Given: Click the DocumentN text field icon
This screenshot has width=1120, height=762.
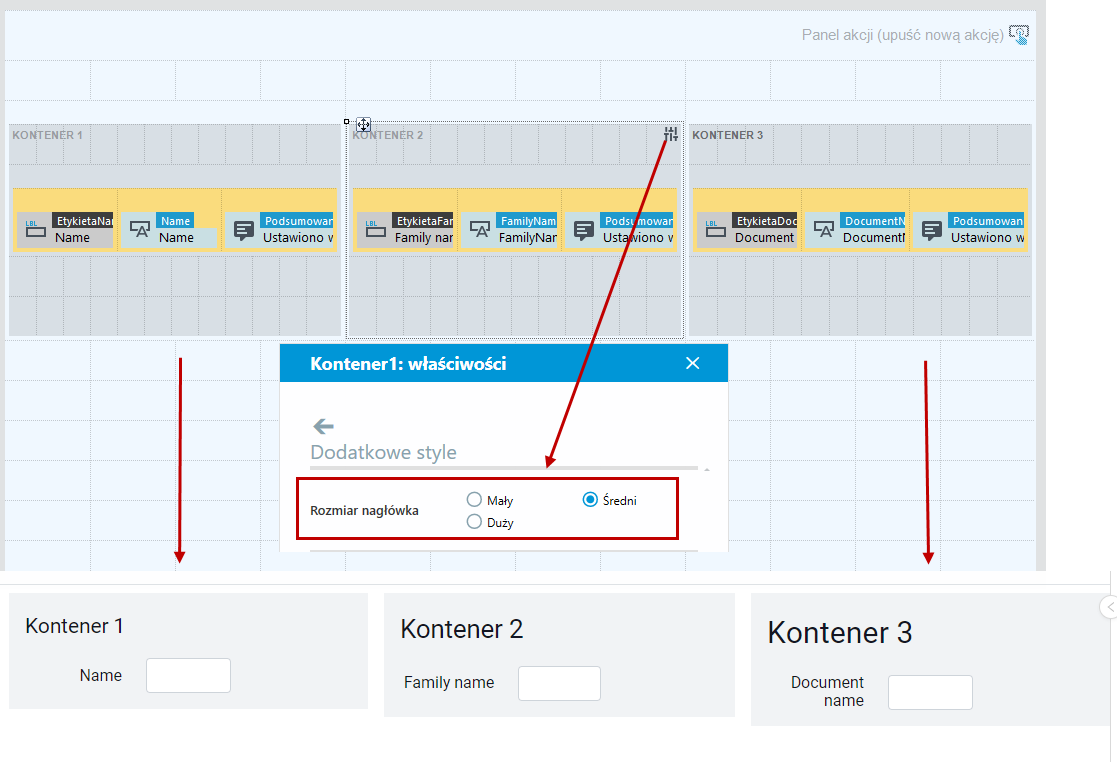Looking at the screenshot, I should click(824, 229).
